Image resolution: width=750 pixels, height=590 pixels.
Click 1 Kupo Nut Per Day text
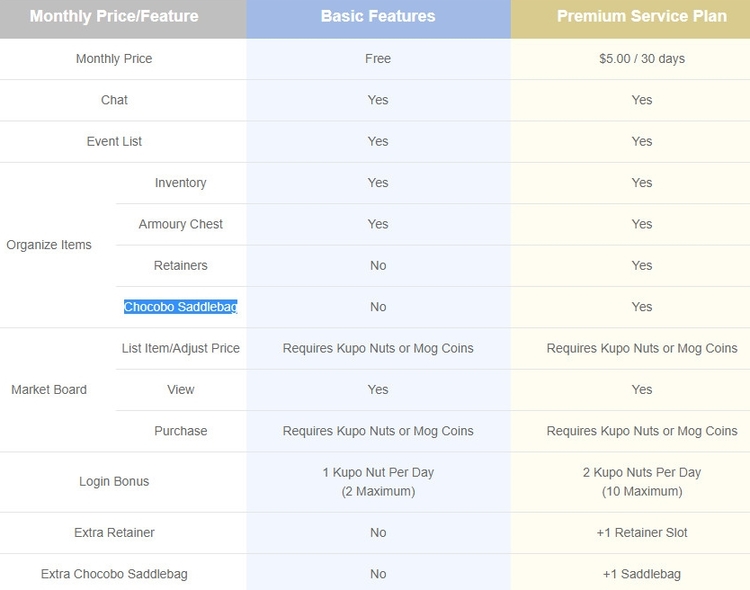point(378,473)
